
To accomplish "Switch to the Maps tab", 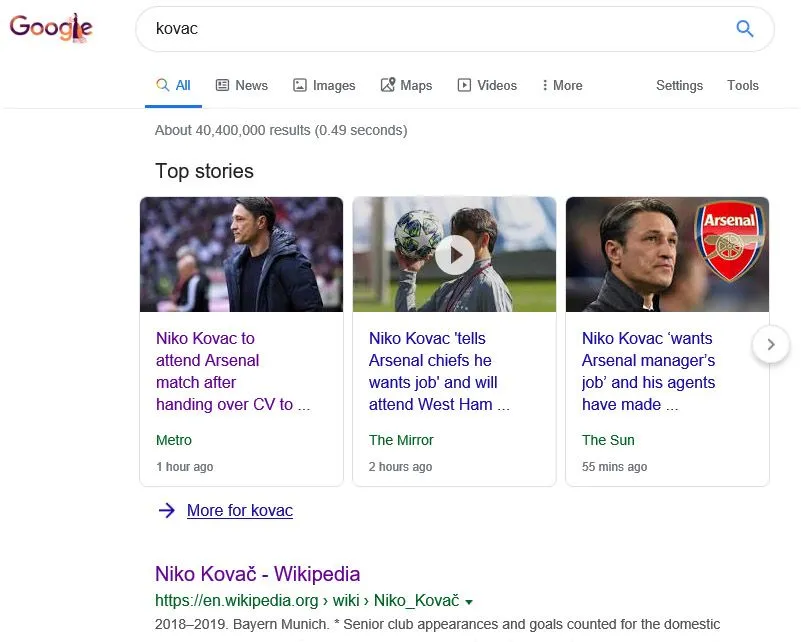I will (x=407, y=85).
